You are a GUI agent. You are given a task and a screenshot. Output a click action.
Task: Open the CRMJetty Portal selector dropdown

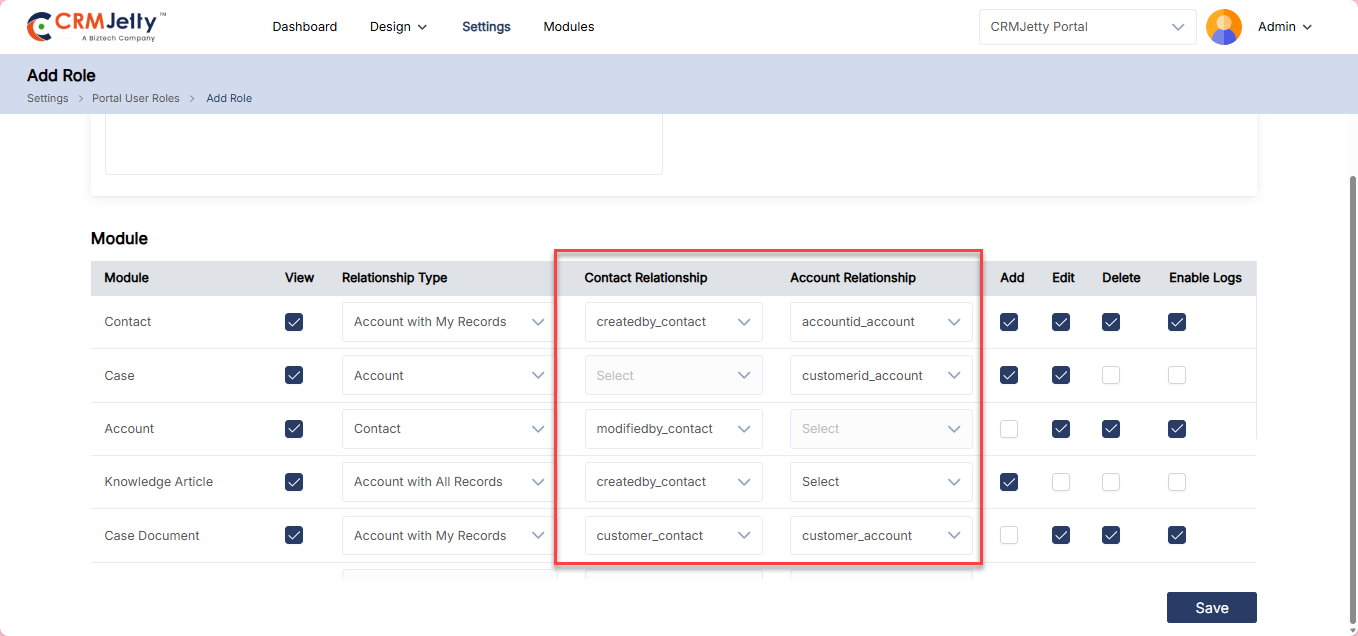pos(1087,27)
